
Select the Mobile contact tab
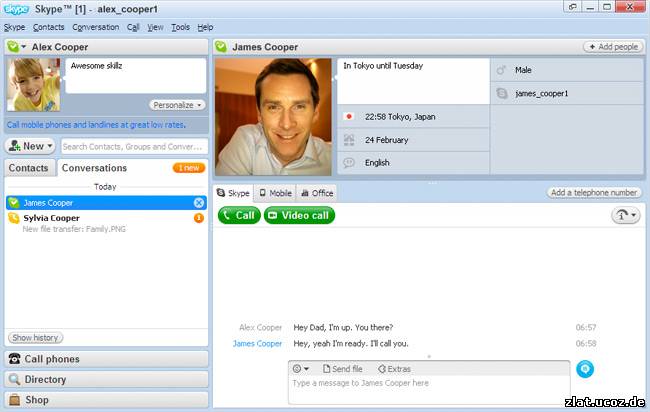[x=275, y=193]
